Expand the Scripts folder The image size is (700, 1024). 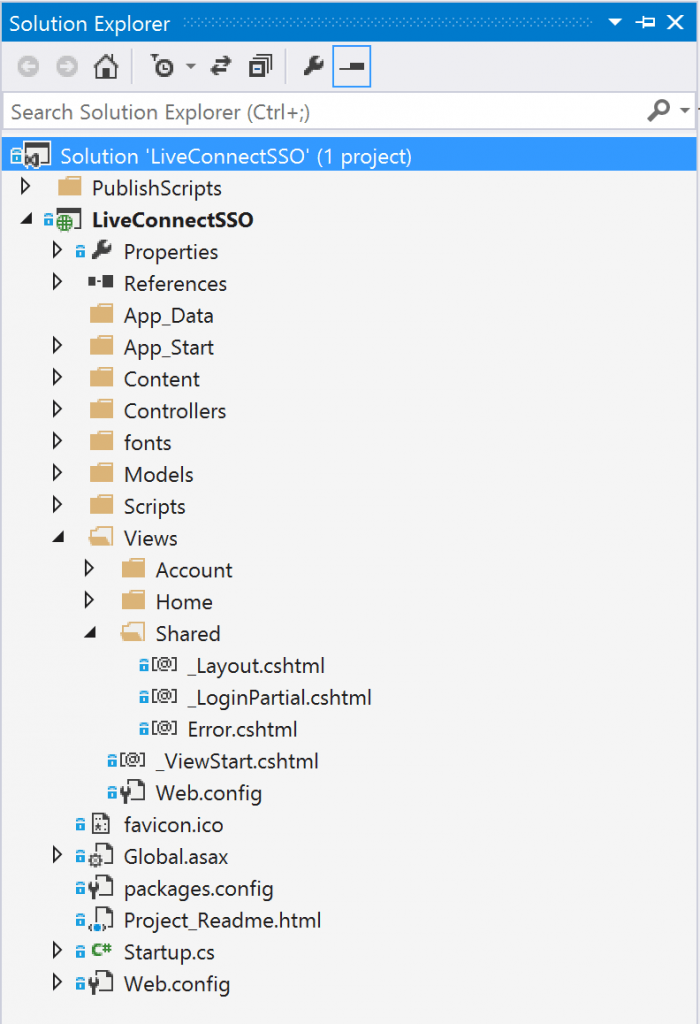57,505
